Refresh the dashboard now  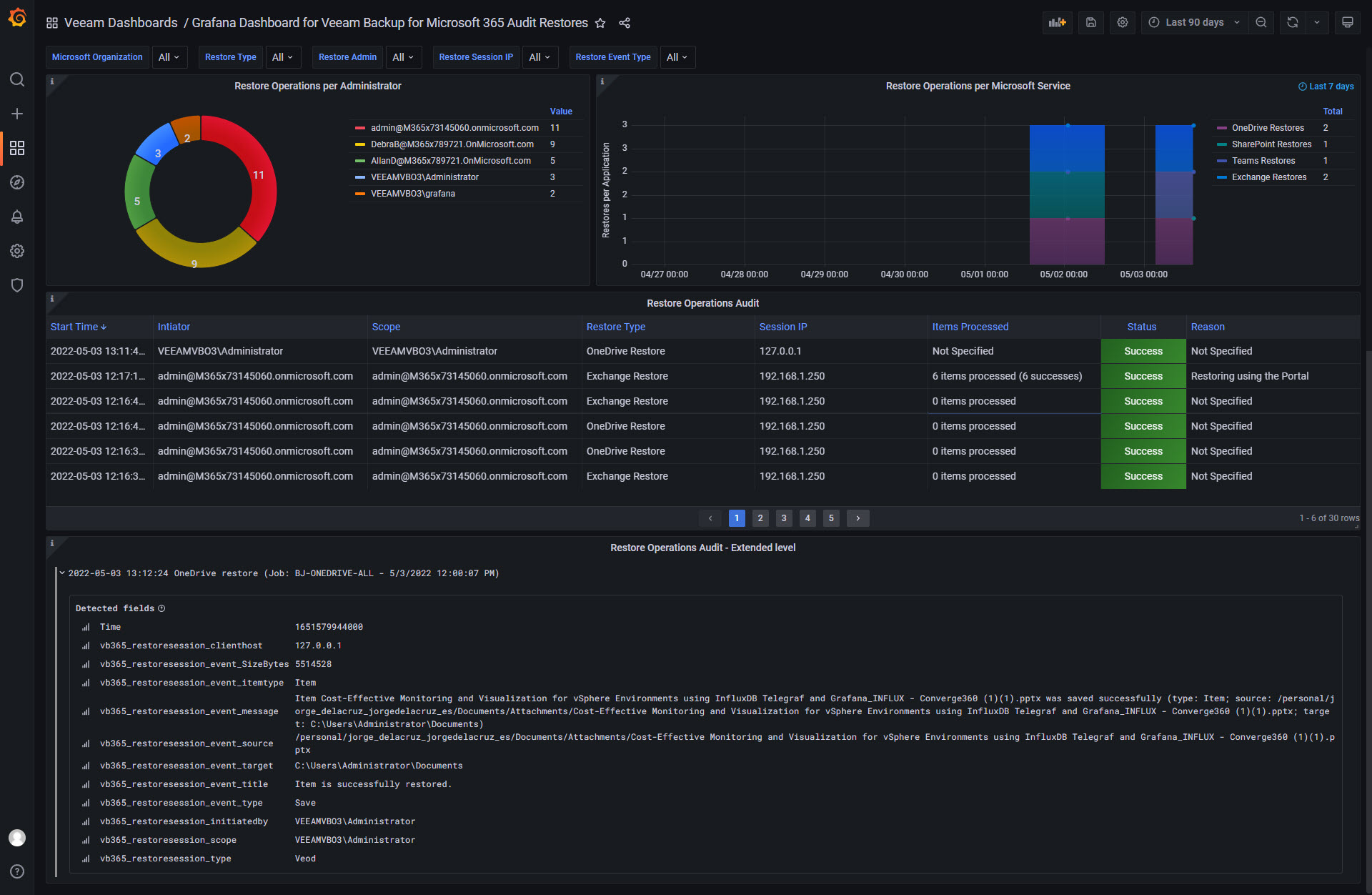click(x=1292, y=22)
